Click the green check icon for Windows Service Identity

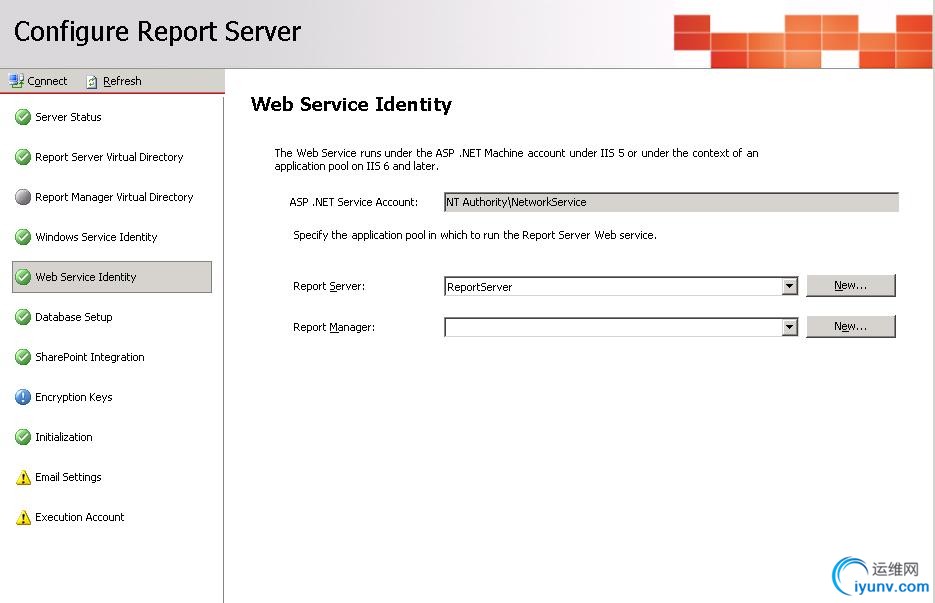[23, 237]
